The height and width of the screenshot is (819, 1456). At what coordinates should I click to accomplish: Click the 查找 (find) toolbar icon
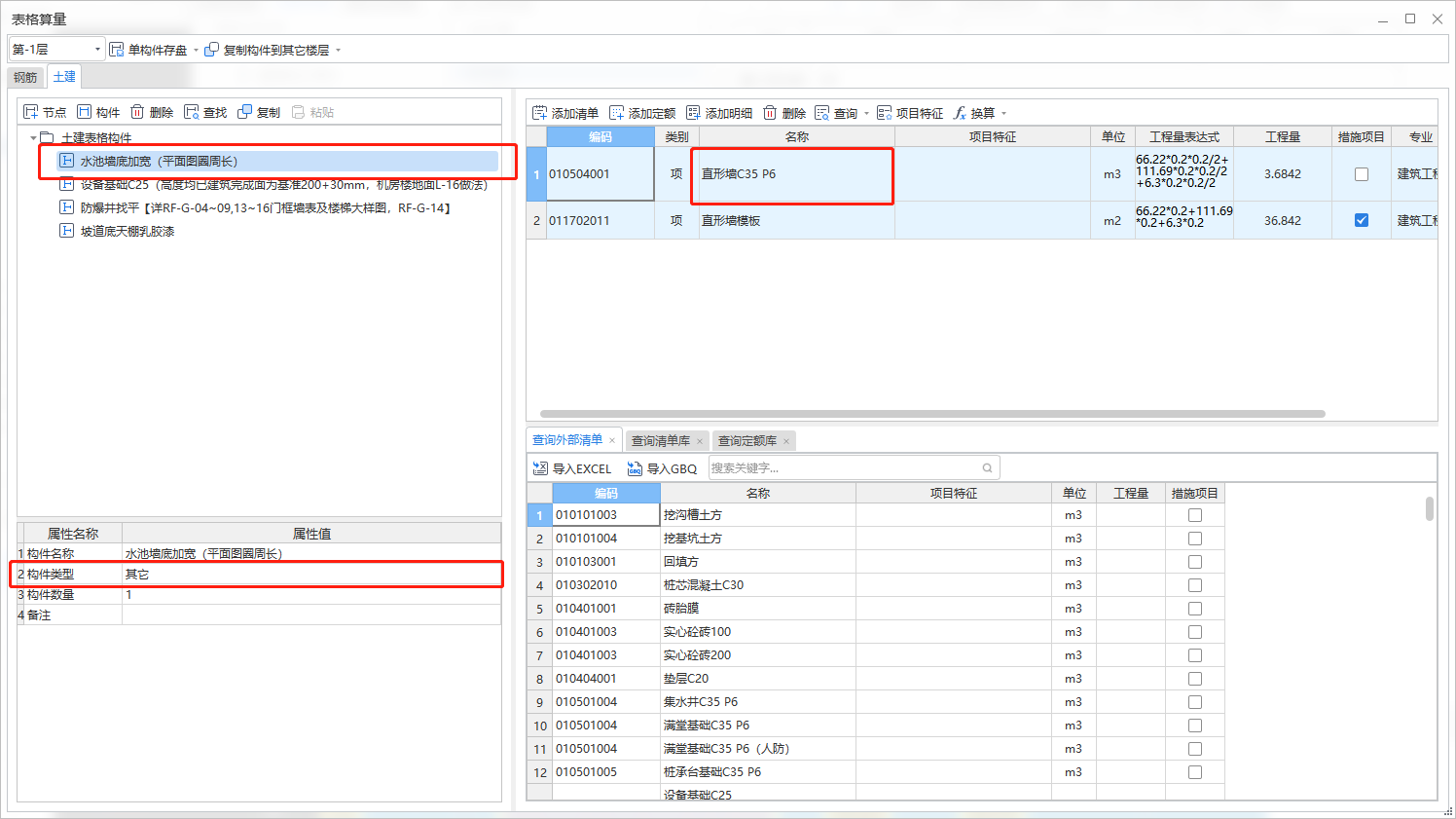click(191, 112)
